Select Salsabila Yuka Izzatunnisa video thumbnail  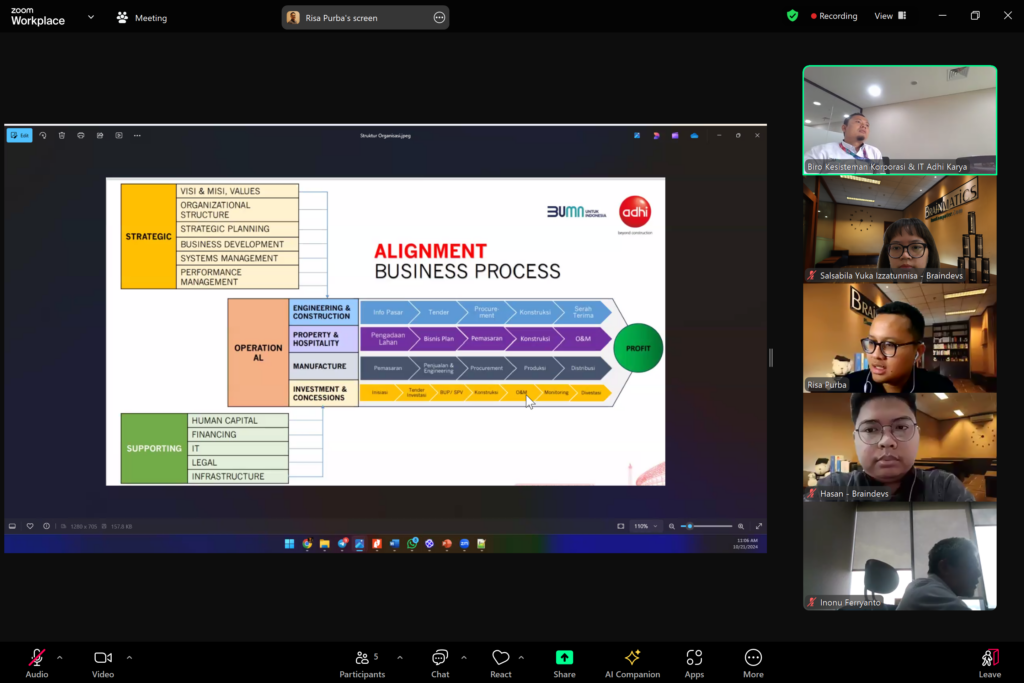point(900,230)
